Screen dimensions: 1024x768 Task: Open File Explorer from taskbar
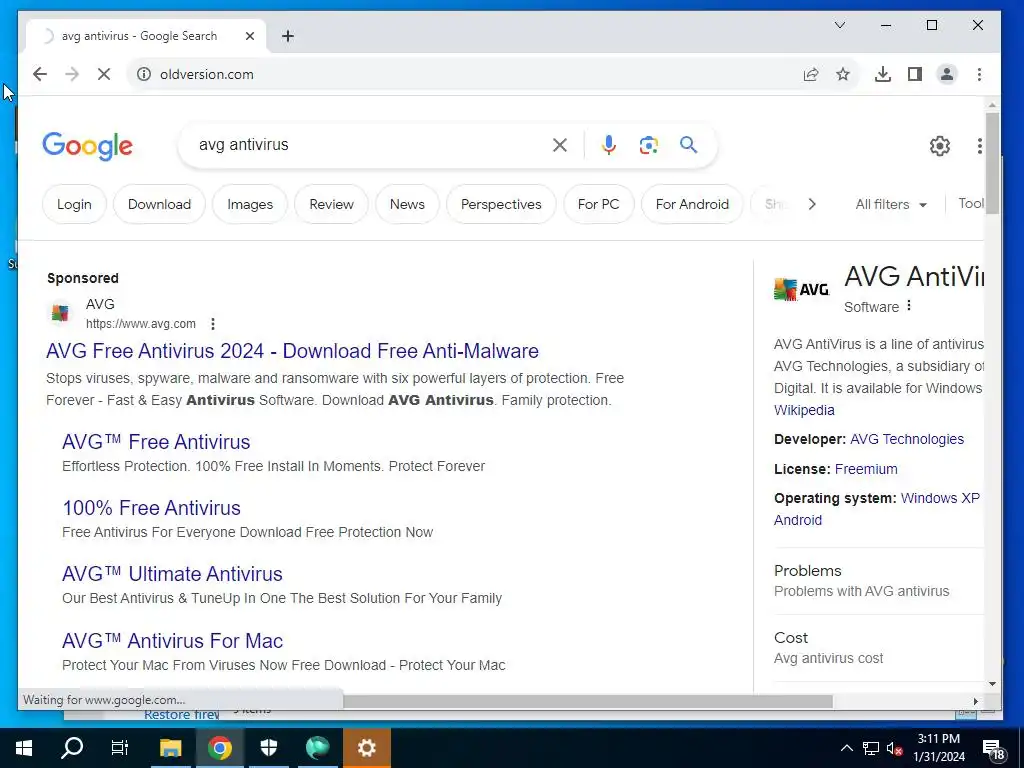(x=170, y=748)
